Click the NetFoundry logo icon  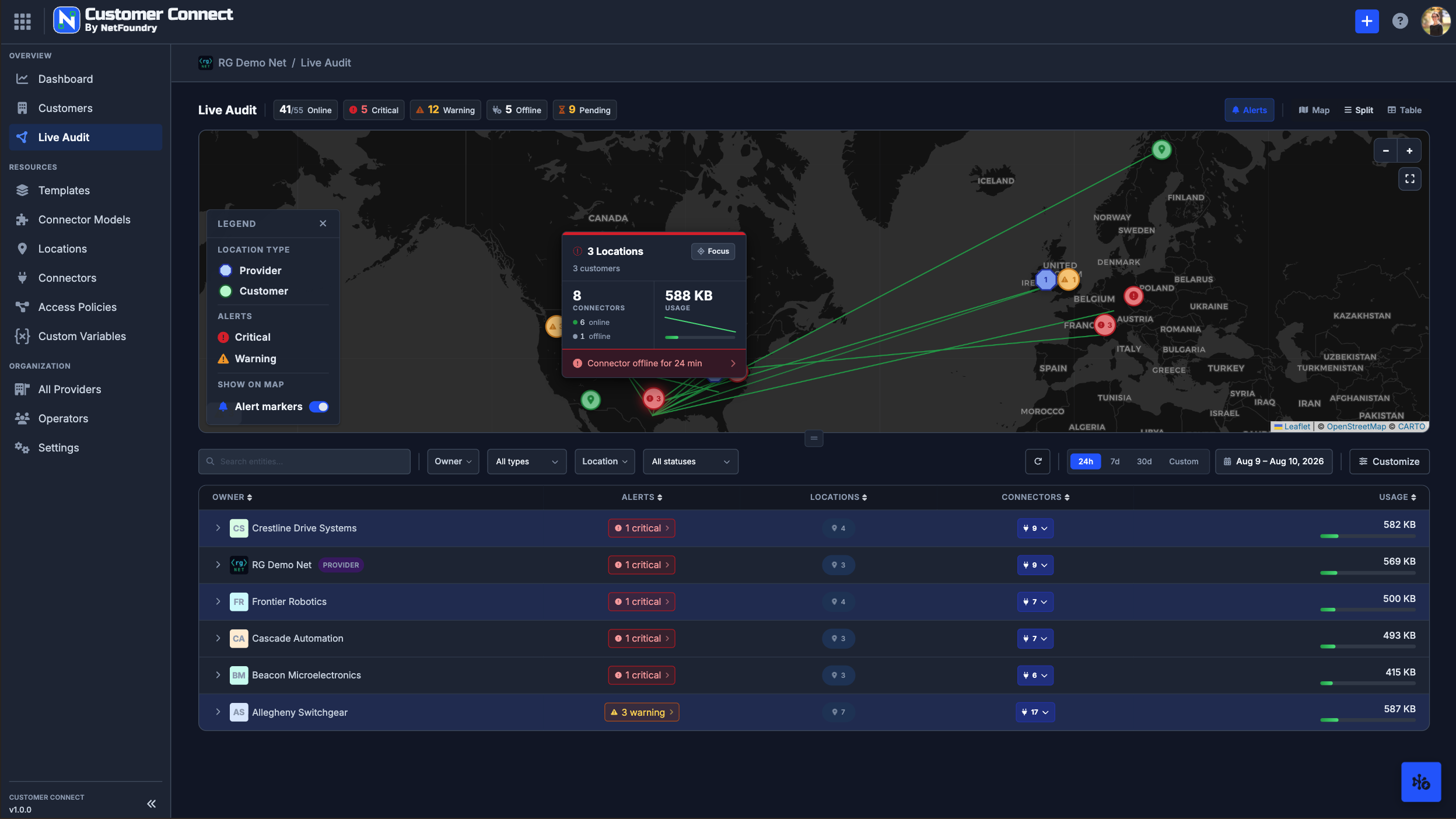coord(66,20)
